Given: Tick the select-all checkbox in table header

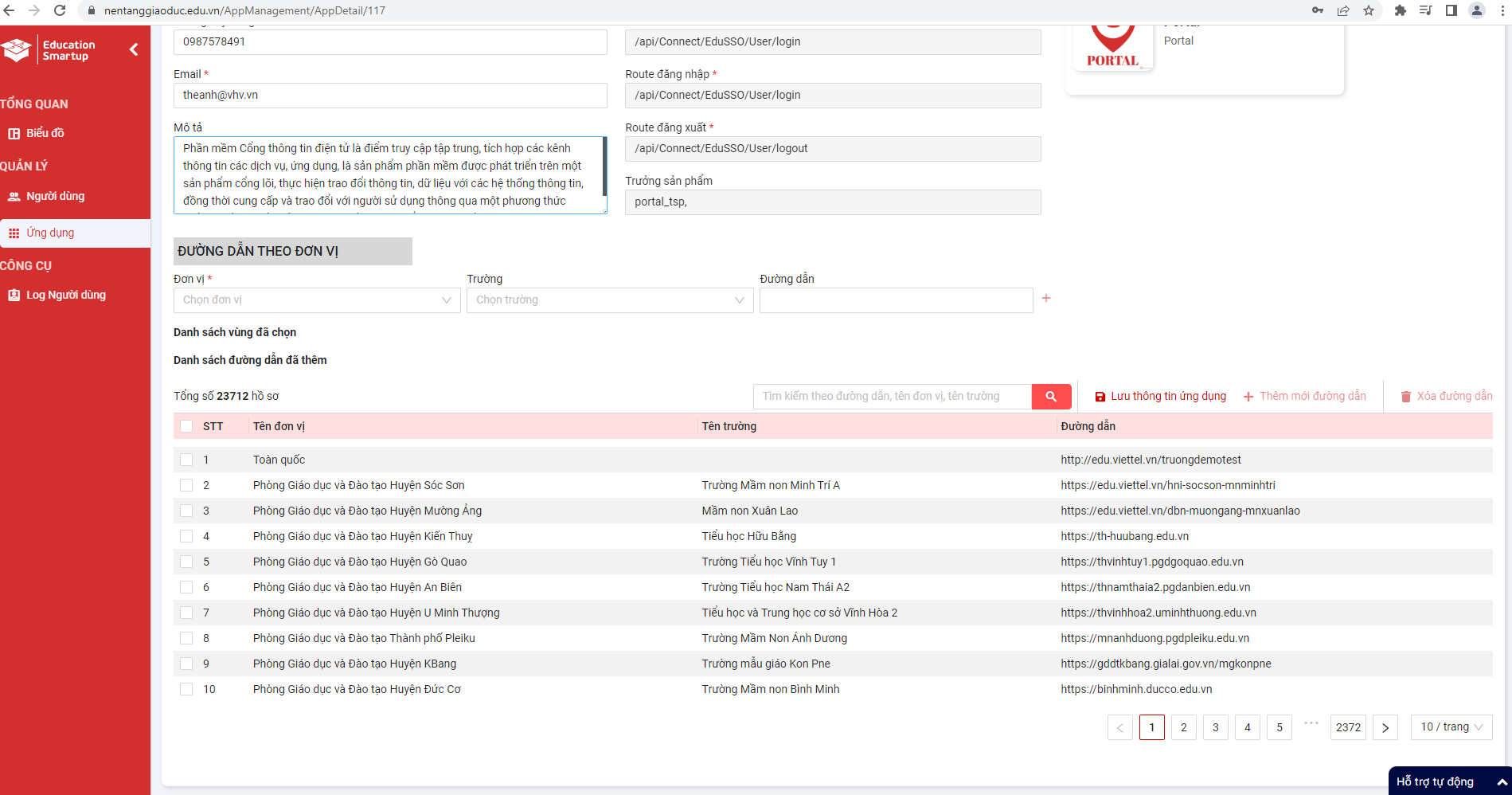Looking at the screenshot, I should (x=186, y=426).
